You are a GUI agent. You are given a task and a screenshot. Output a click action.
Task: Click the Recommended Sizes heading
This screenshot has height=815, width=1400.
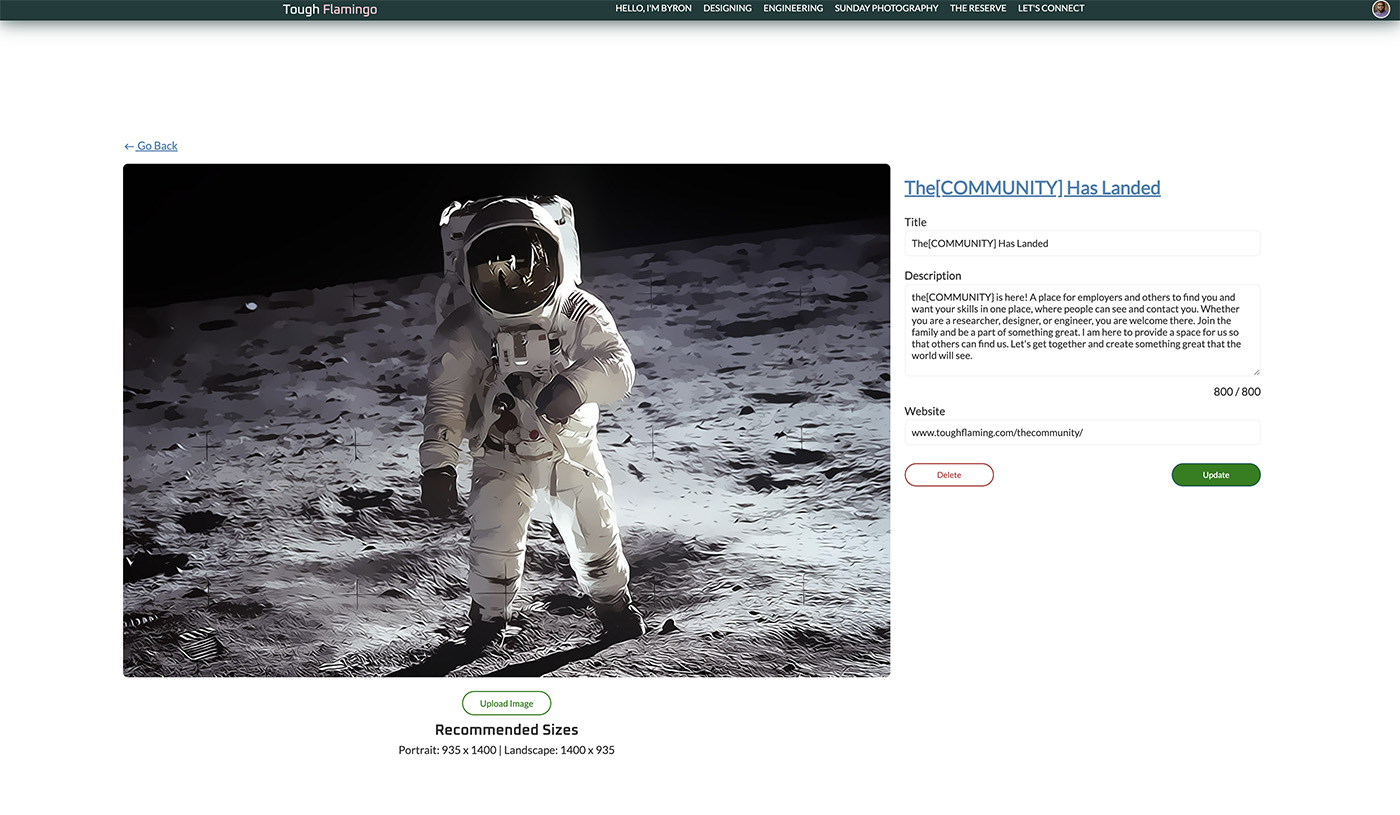click(x=506, y=730)
